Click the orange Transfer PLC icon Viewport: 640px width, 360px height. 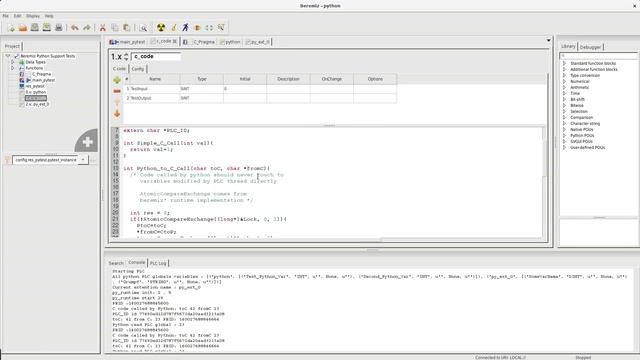point(198,28)
